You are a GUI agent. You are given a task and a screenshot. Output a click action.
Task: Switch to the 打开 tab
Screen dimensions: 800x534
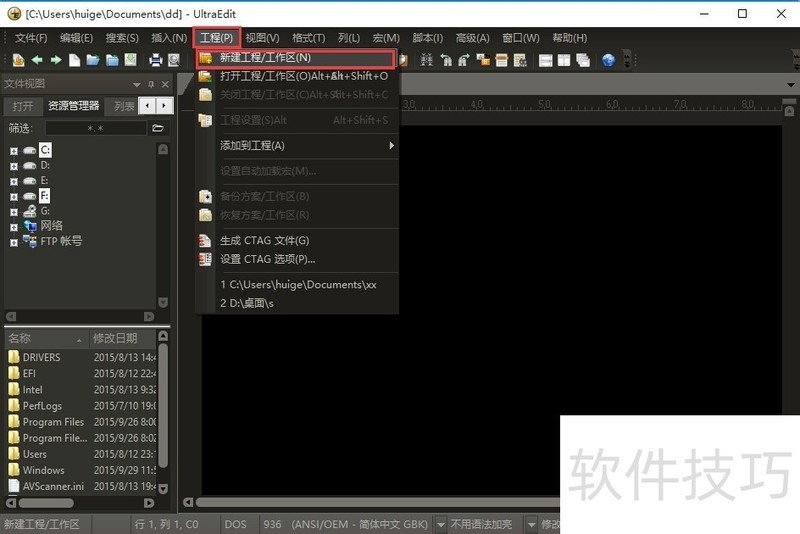22,106
